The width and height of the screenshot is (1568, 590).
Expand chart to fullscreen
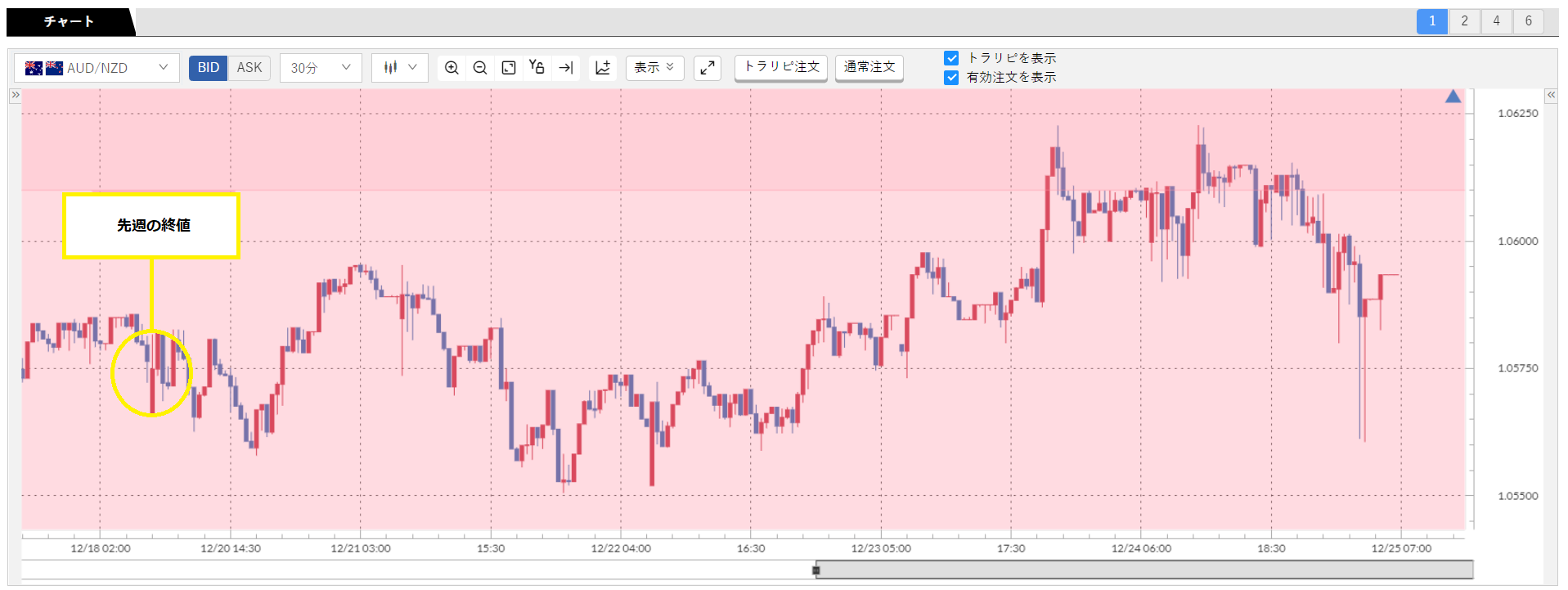(x=708, y=68)
